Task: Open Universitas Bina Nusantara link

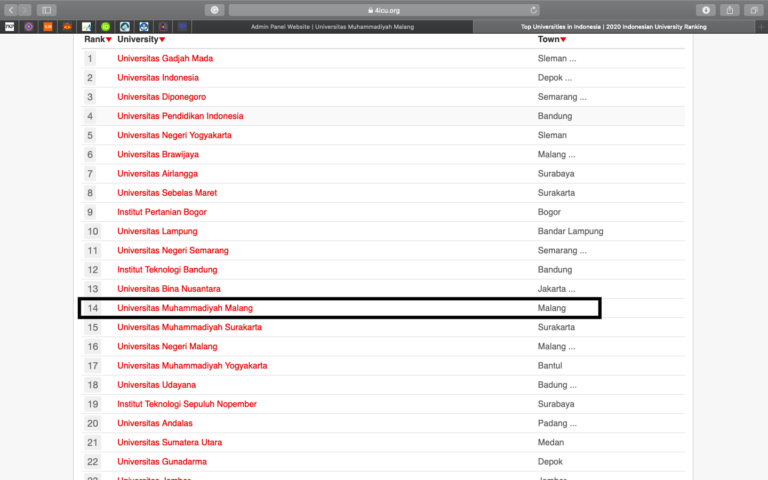Action: click(169, 288)
